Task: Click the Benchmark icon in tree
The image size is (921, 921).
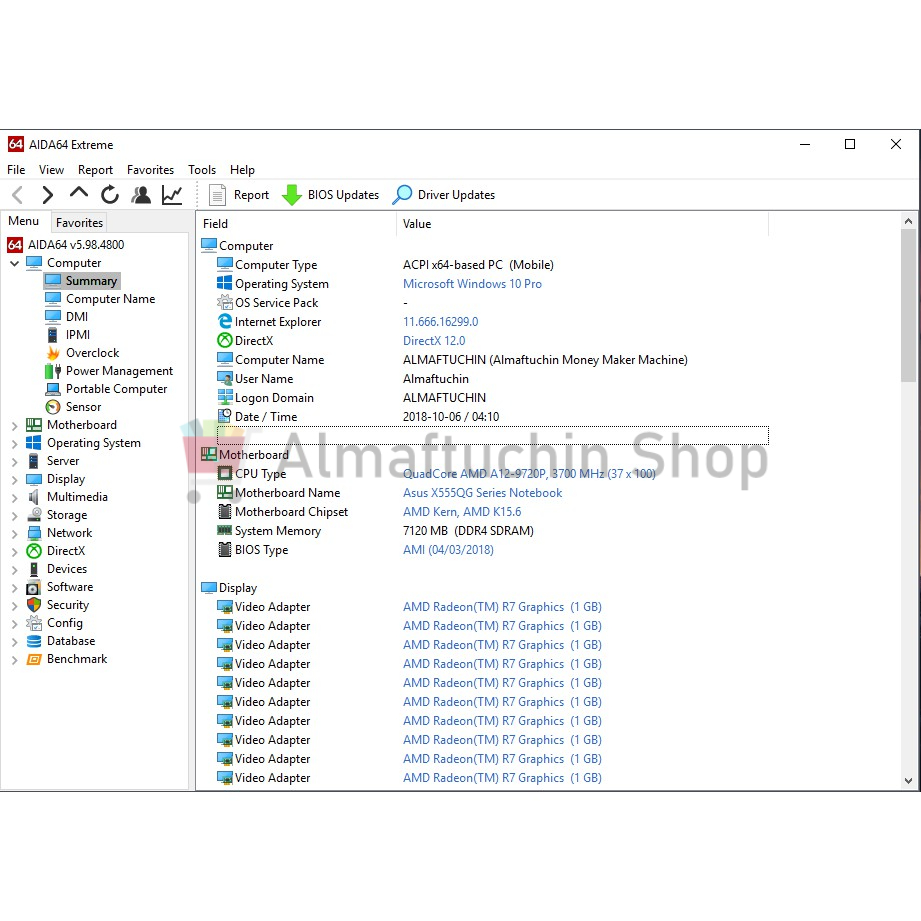Action: tap(34, 660)
